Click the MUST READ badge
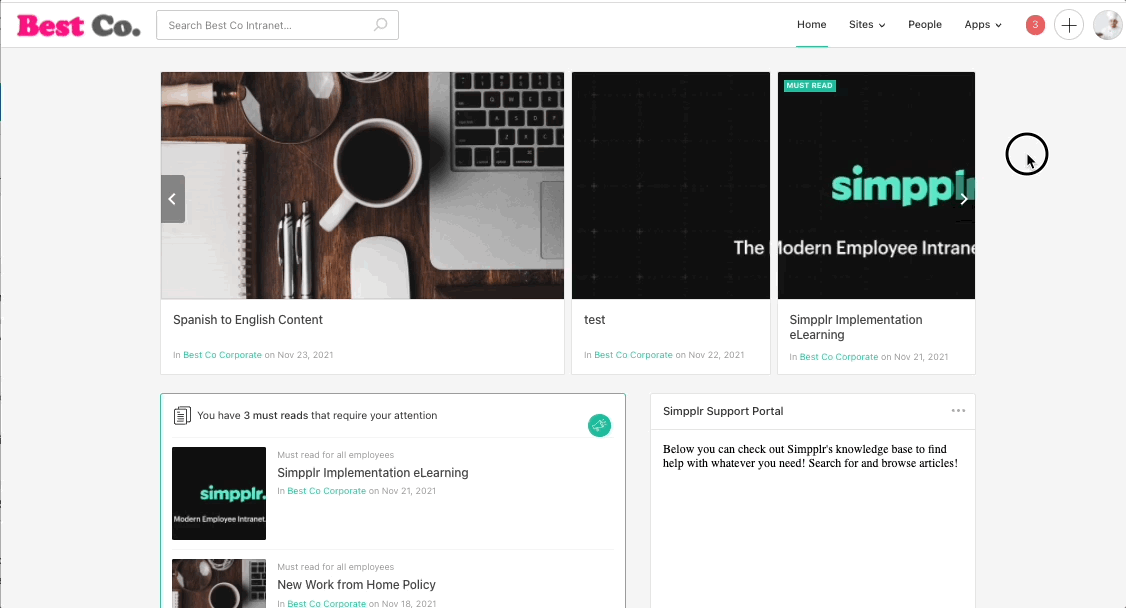 point(809,85)
